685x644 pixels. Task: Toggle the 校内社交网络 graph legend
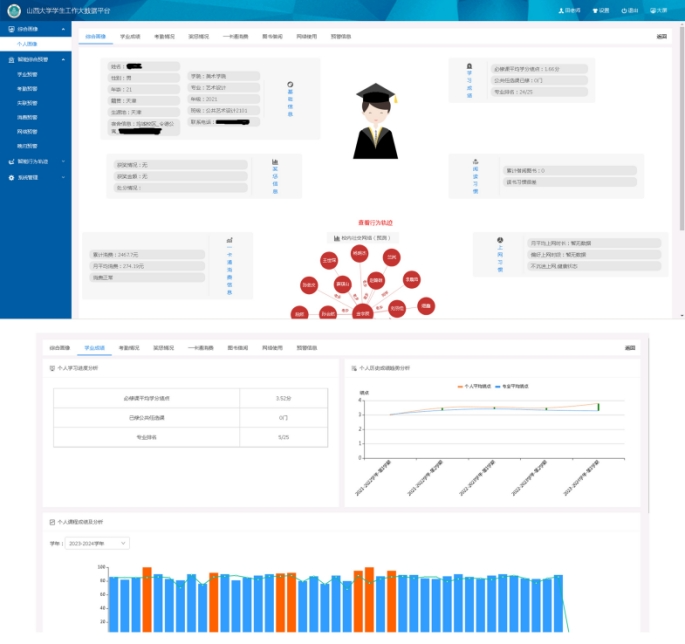point(358,239)
